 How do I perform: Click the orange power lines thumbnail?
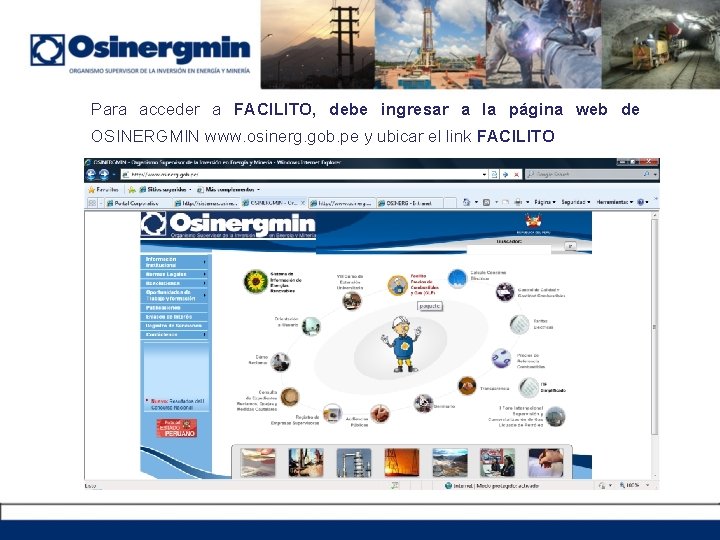(402, 462)
